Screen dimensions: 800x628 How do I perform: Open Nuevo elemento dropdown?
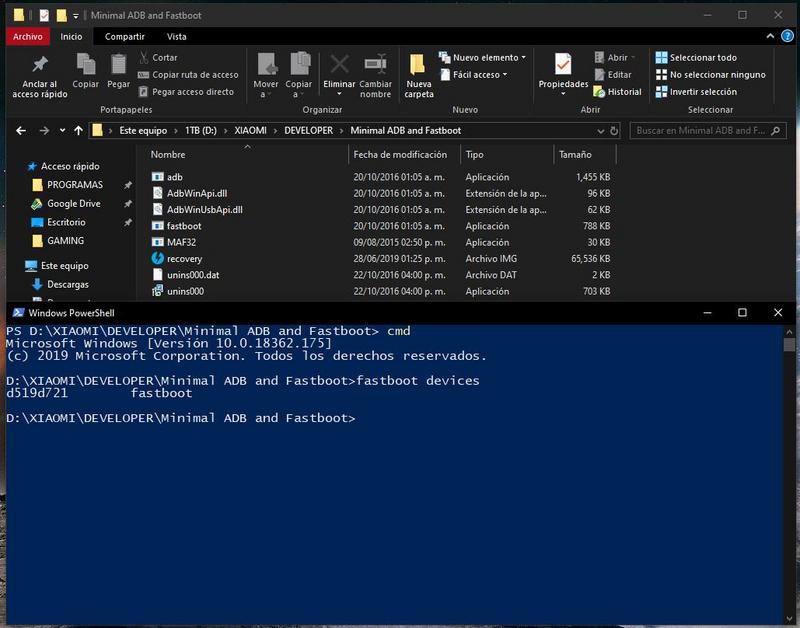pyautogui.click(x=482, y=58)
